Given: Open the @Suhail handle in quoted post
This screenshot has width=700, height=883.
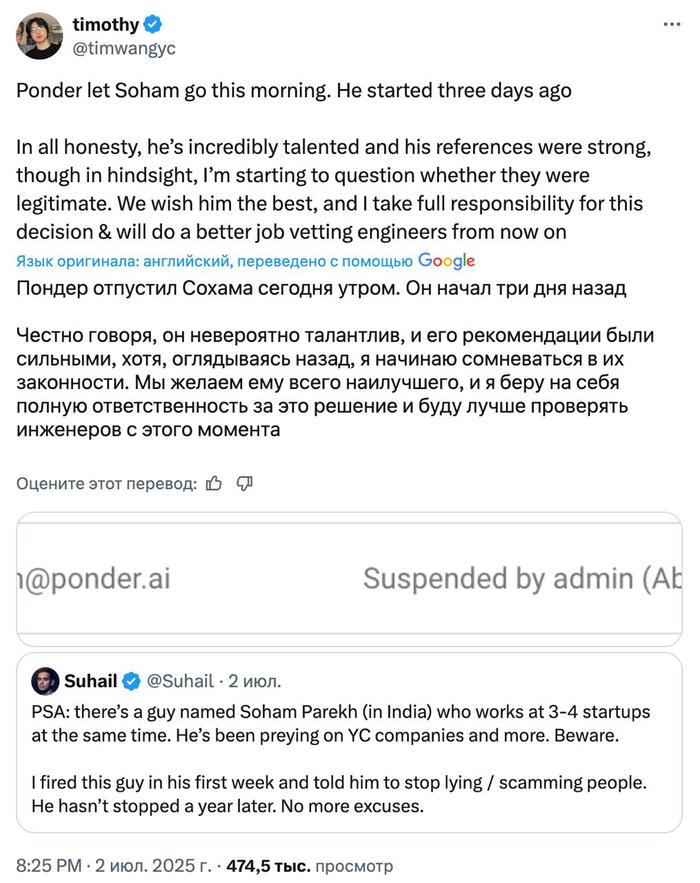Looking at the screenshot, I should [180, 681].
